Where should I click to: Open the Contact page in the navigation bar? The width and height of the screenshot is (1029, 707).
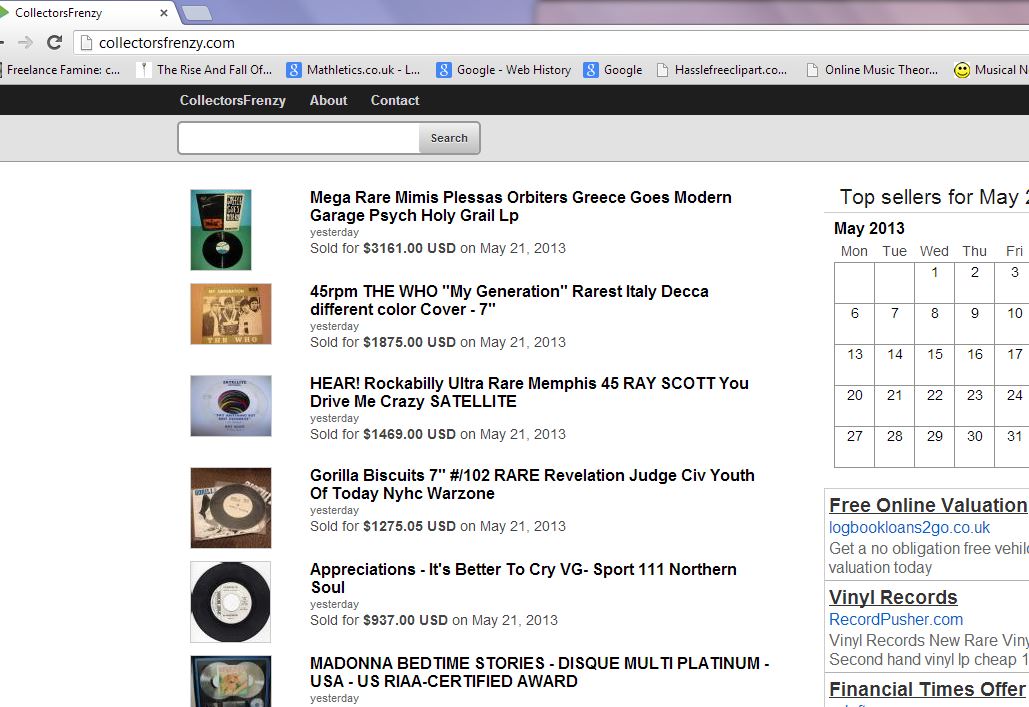coord(394,100)
